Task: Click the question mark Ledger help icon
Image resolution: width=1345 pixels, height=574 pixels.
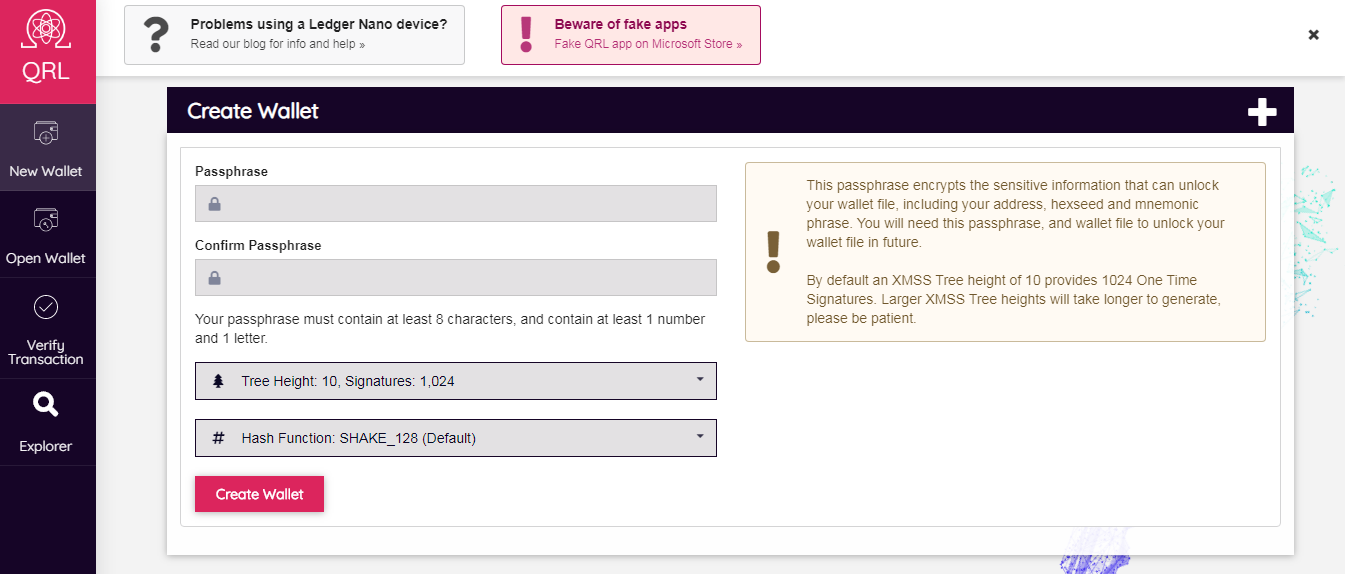Action: pyautogui.click(x=157, y=35)
